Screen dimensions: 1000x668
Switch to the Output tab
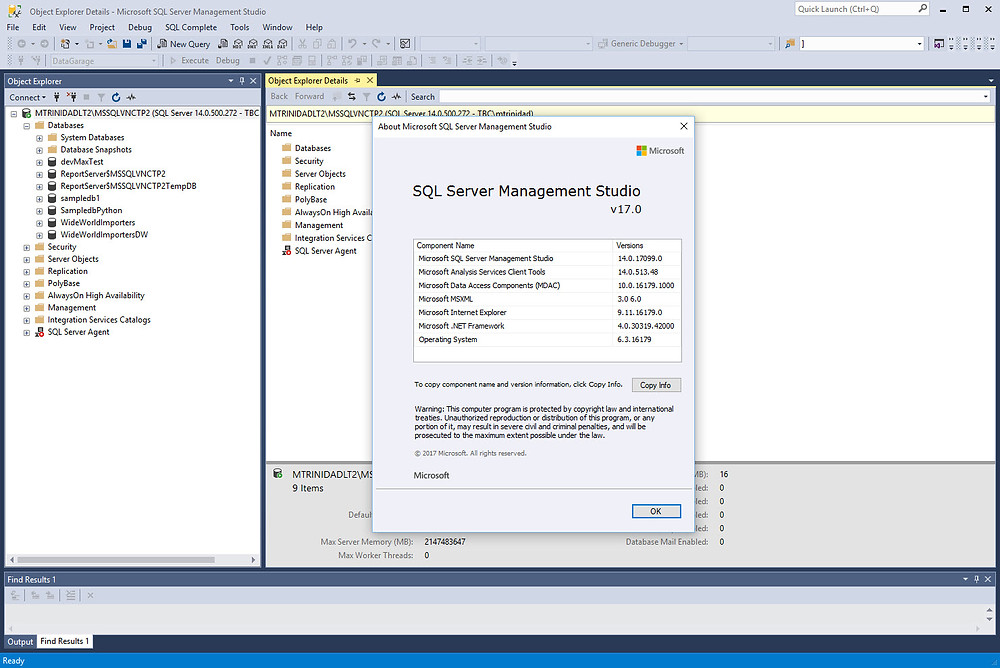(20, 642)
